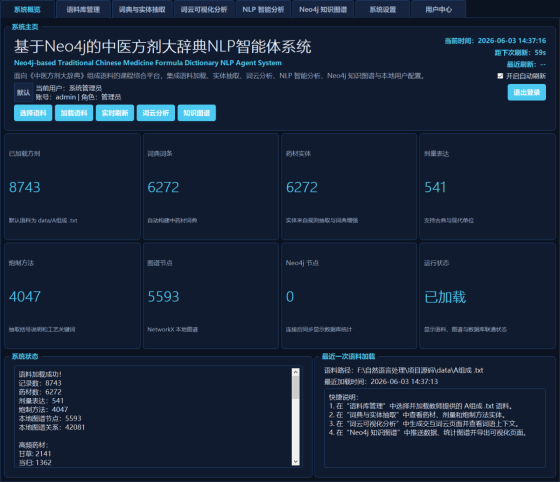Click quick tip 4 about Neo4j 知识图谱
Viewport: 560px width, 483px height.
[428, 433]
